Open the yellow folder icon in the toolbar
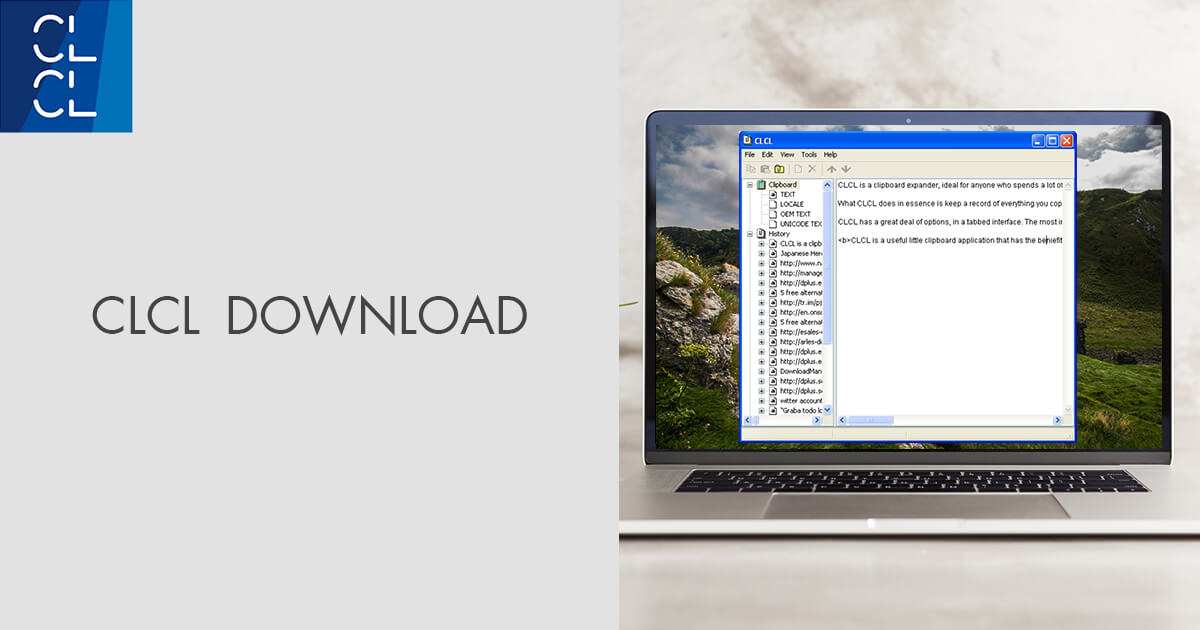 pyautogui.click(x=779, y=168)
